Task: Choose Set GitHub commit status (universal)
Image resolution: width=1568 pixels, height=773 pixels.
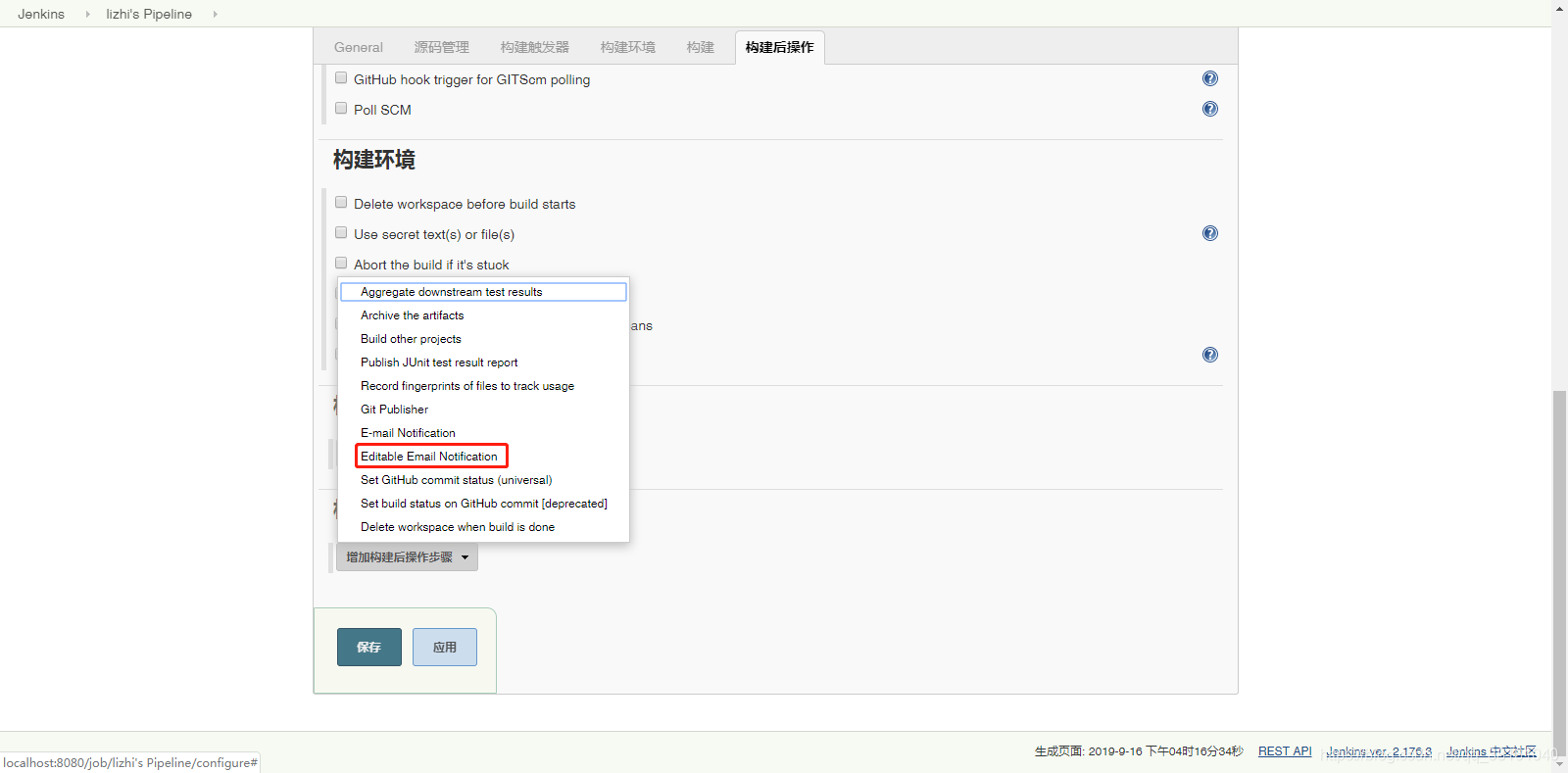Action: tap(483, 480)
